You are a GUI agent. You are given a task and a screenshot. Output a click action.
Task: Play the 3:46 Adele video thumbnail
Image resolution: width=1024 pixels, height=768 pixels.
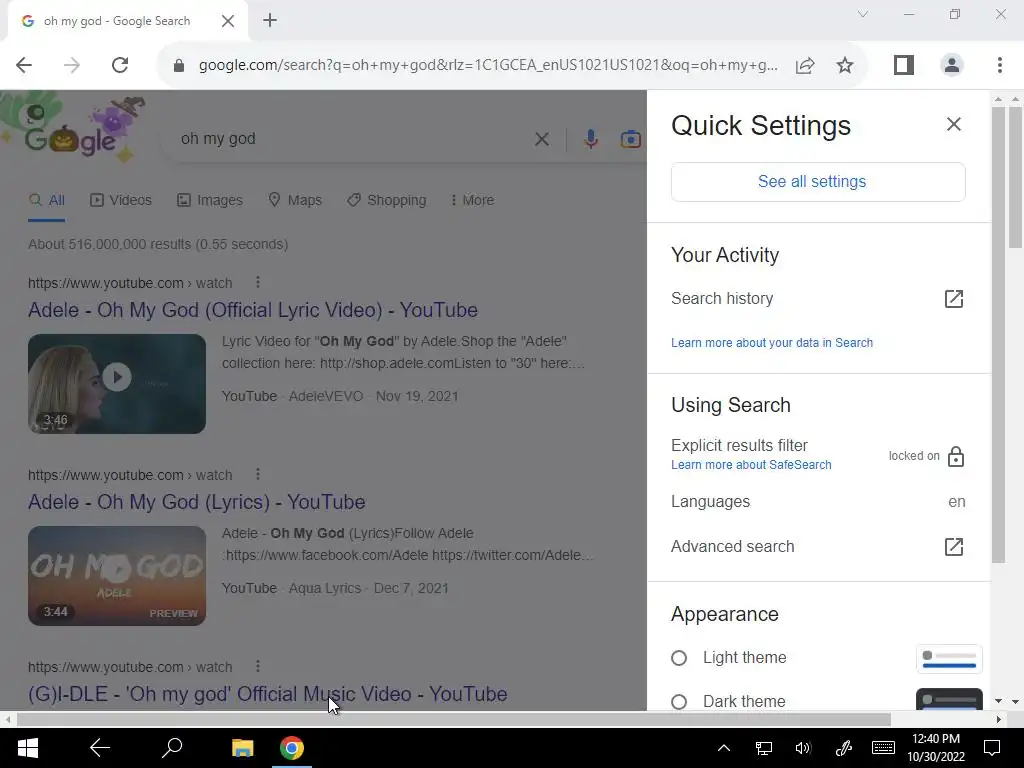click(x=117, y=383)
